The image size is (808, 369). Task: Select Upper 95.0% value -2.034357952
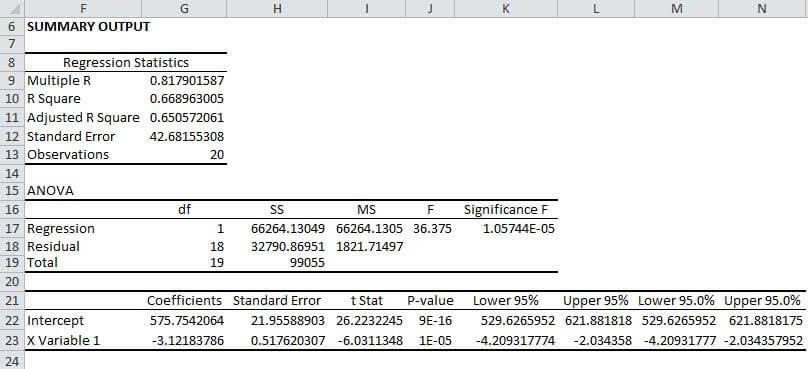[x=763, y=340]
